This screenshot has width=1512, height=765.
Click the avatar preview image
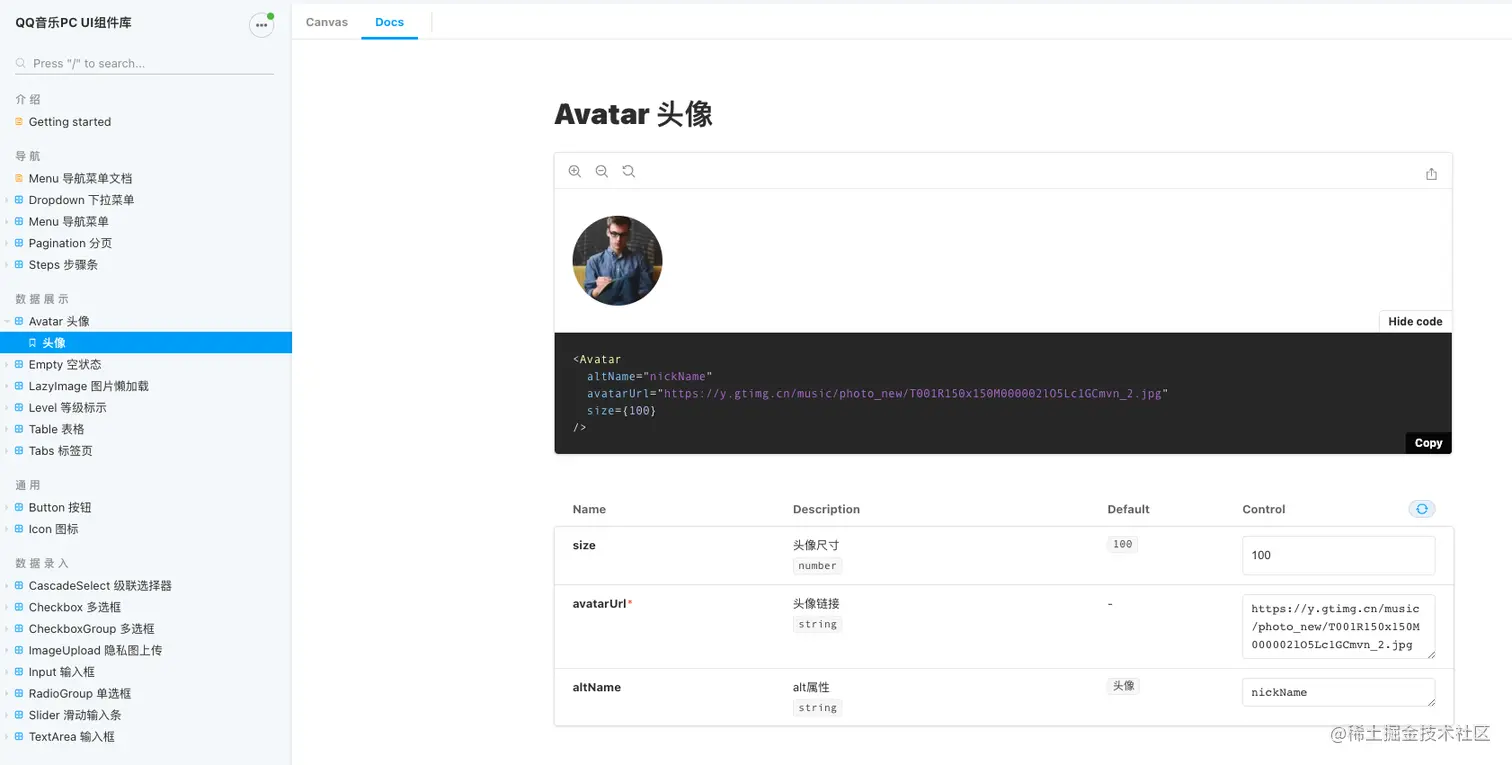point(617,261)
